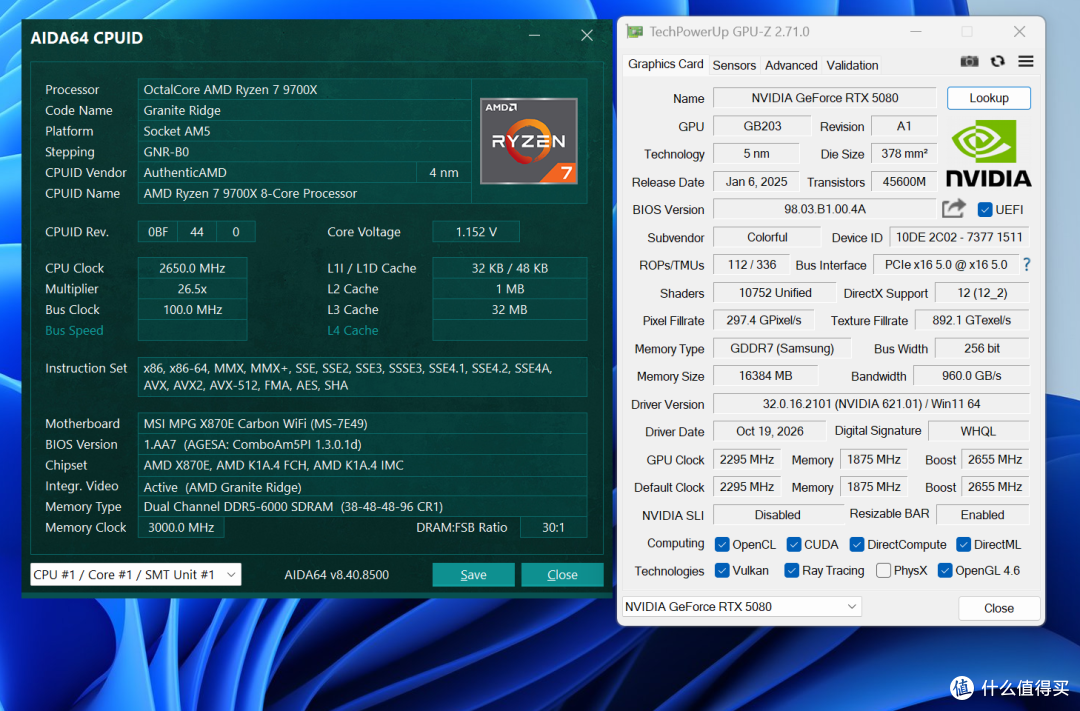This screenshot has width=1080, height=711.
Task: Click the Bandwidth 960.0 GB/s field
Action: click(x=971, y=376)
